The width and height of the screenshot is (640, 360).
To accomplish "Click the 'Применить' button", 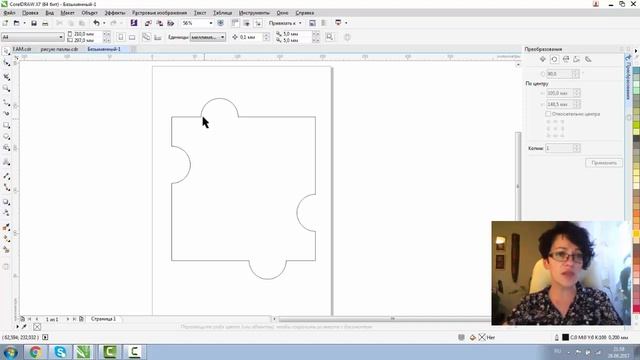I will point(604,163).
